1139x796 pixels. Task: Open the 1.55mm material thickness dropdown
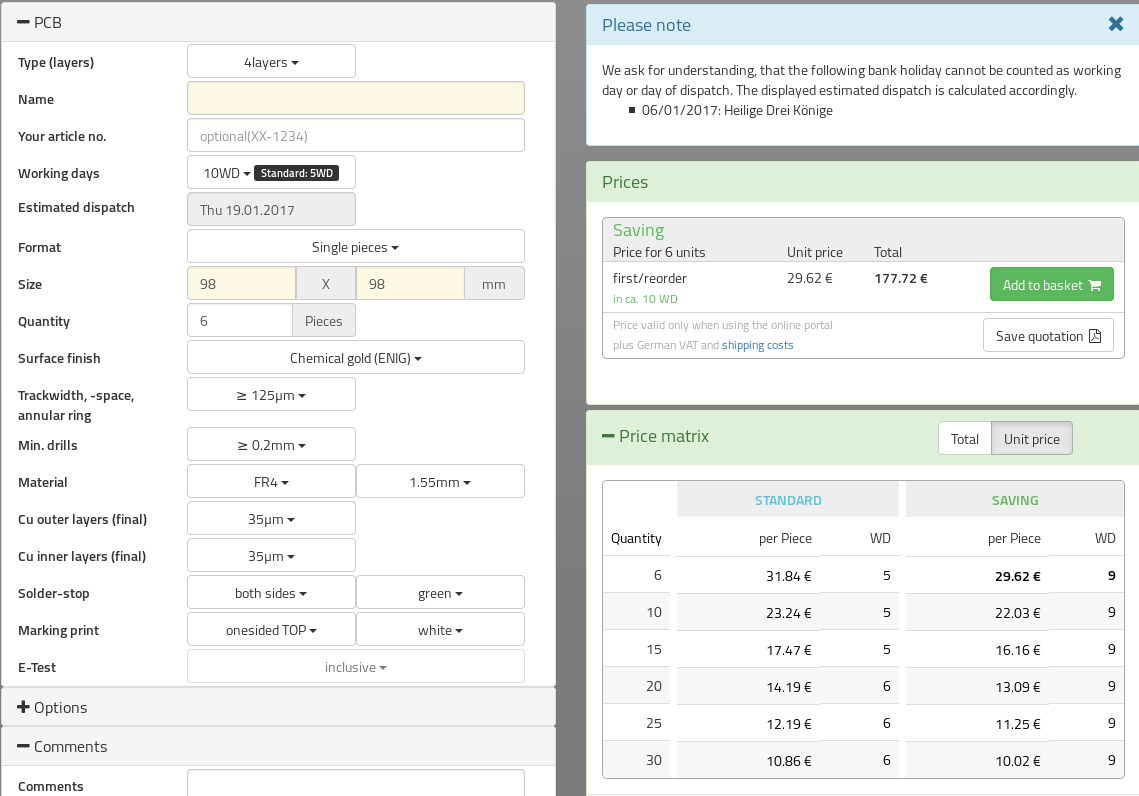(440, 482)
